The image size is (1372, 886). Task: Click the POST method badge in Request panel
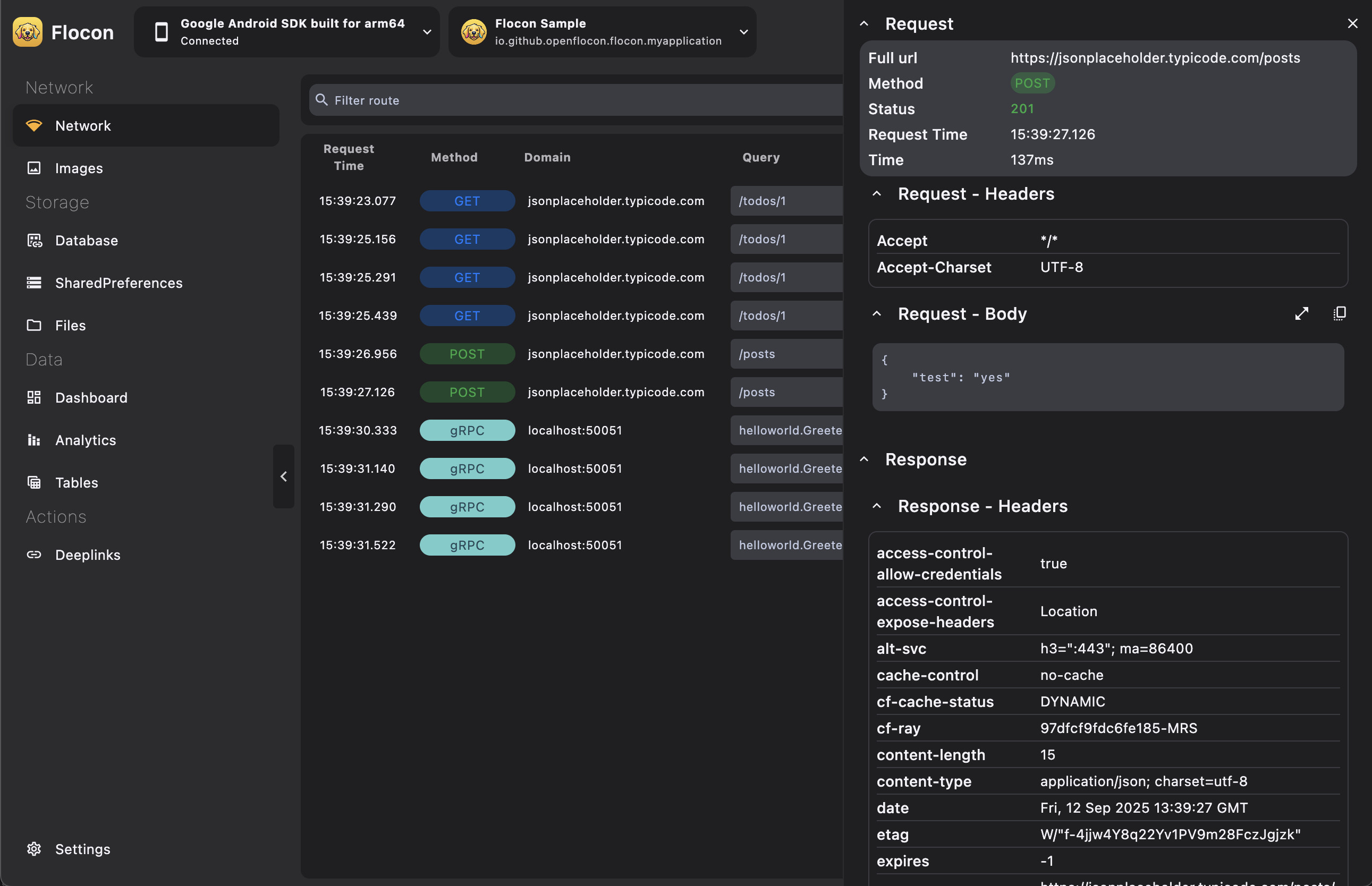1032,83
